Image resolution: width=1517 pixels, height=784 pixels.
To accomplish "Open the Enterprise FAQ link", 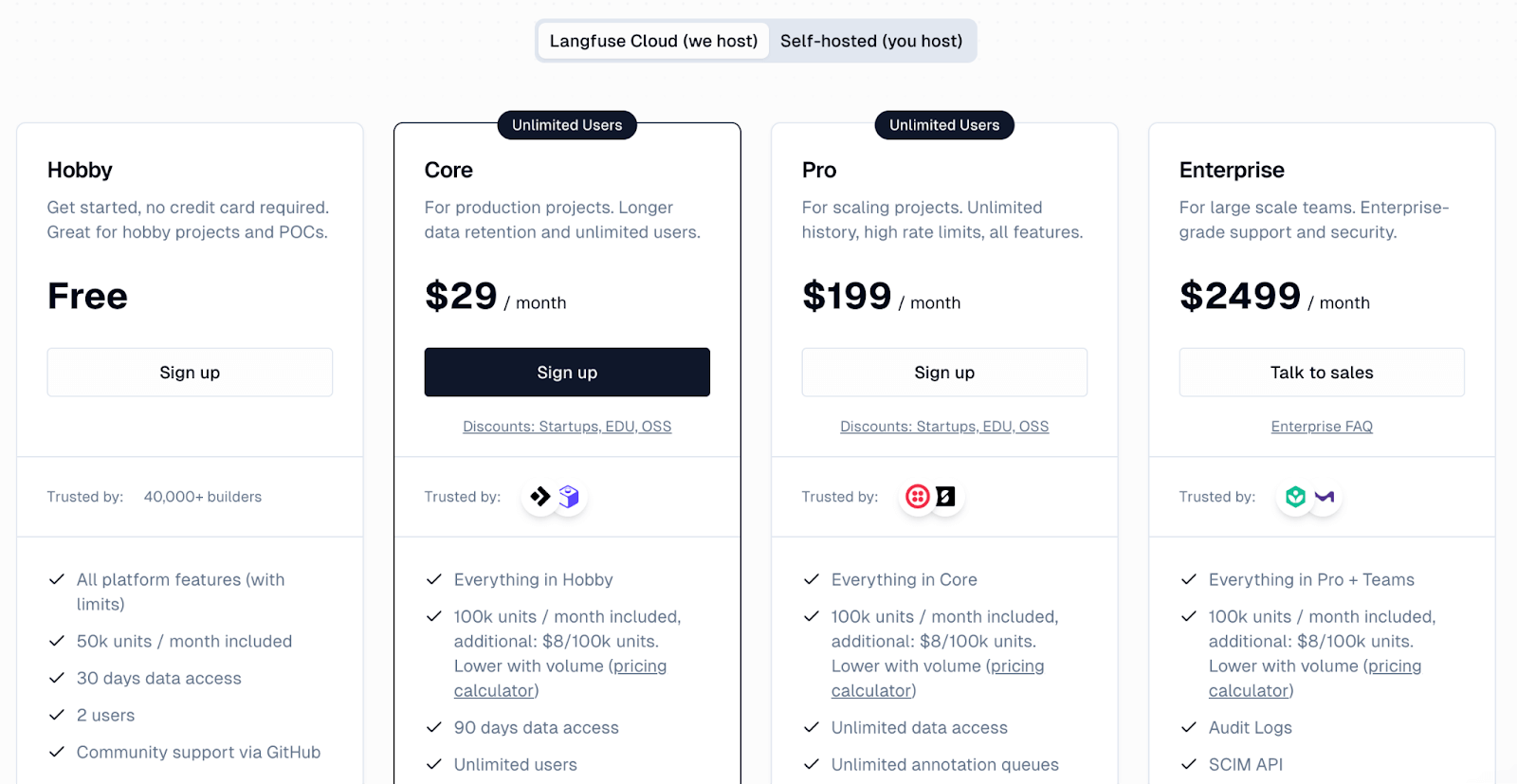I will click(1322, 427).
